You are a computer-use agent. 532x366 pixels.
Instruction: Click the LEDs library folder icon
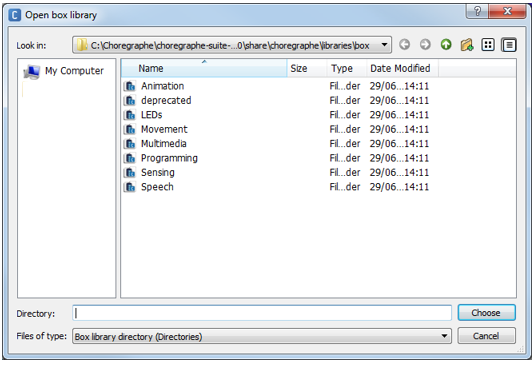130,115
